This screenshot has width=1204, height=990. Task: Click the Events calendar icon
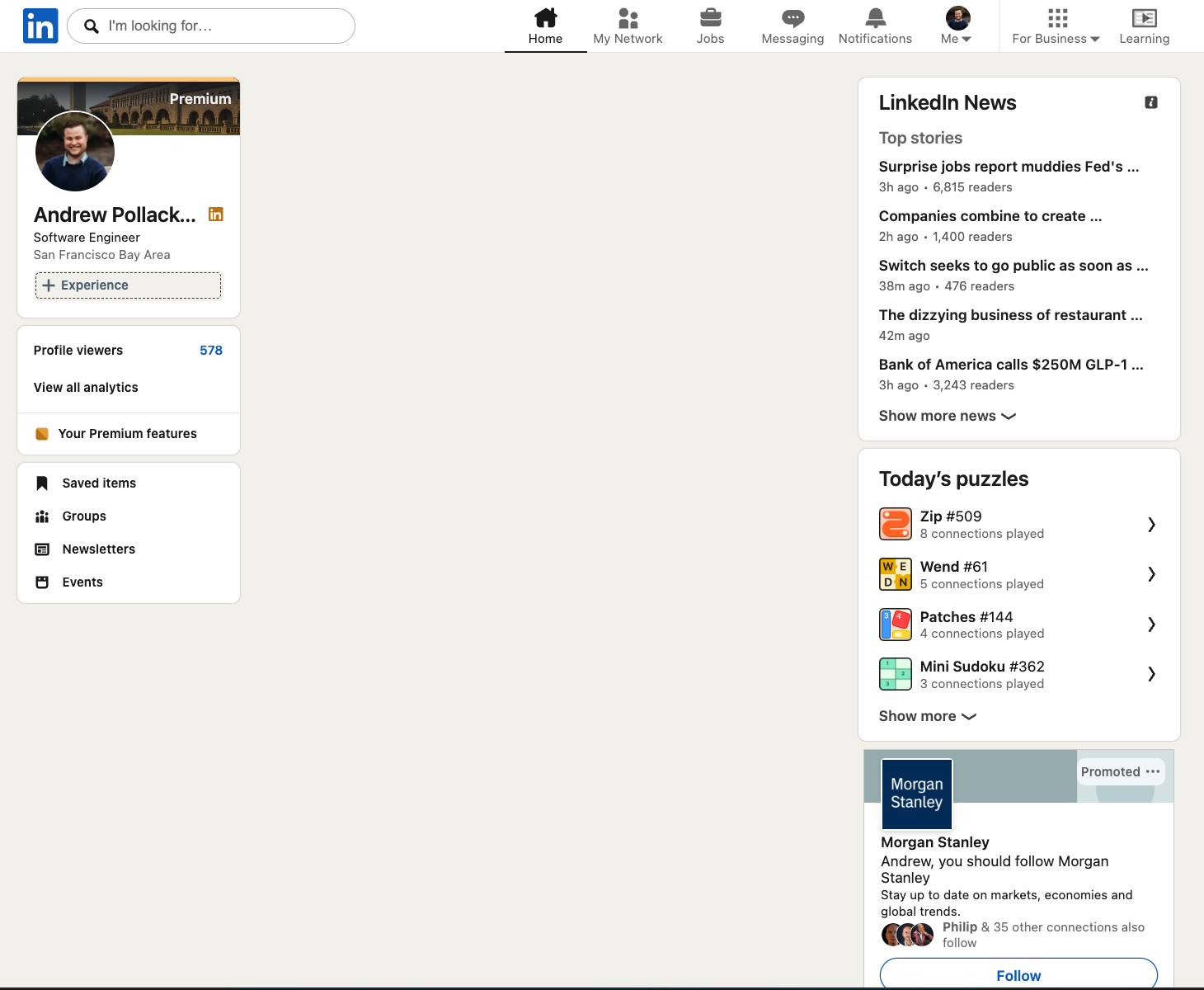[42, 582]
